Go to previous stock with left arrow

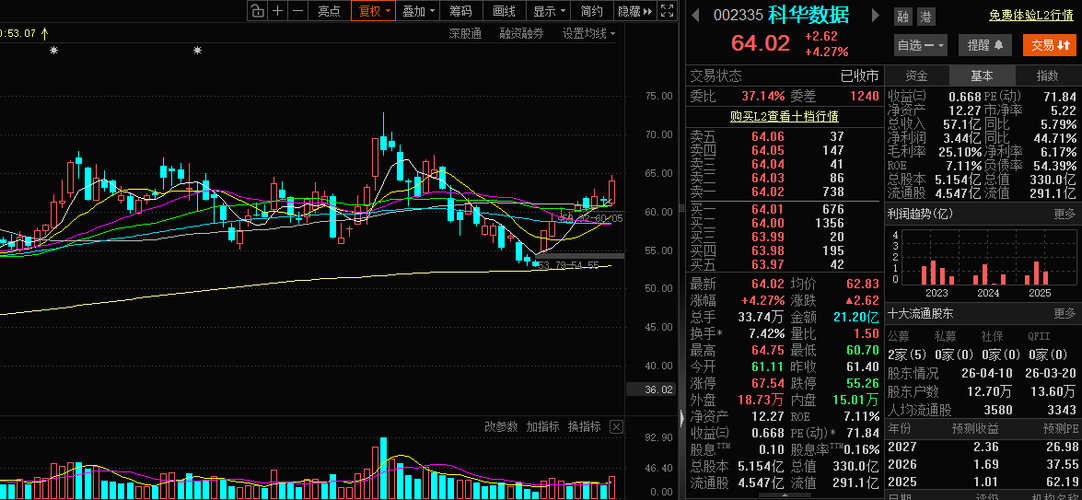(x=696, y=15)
